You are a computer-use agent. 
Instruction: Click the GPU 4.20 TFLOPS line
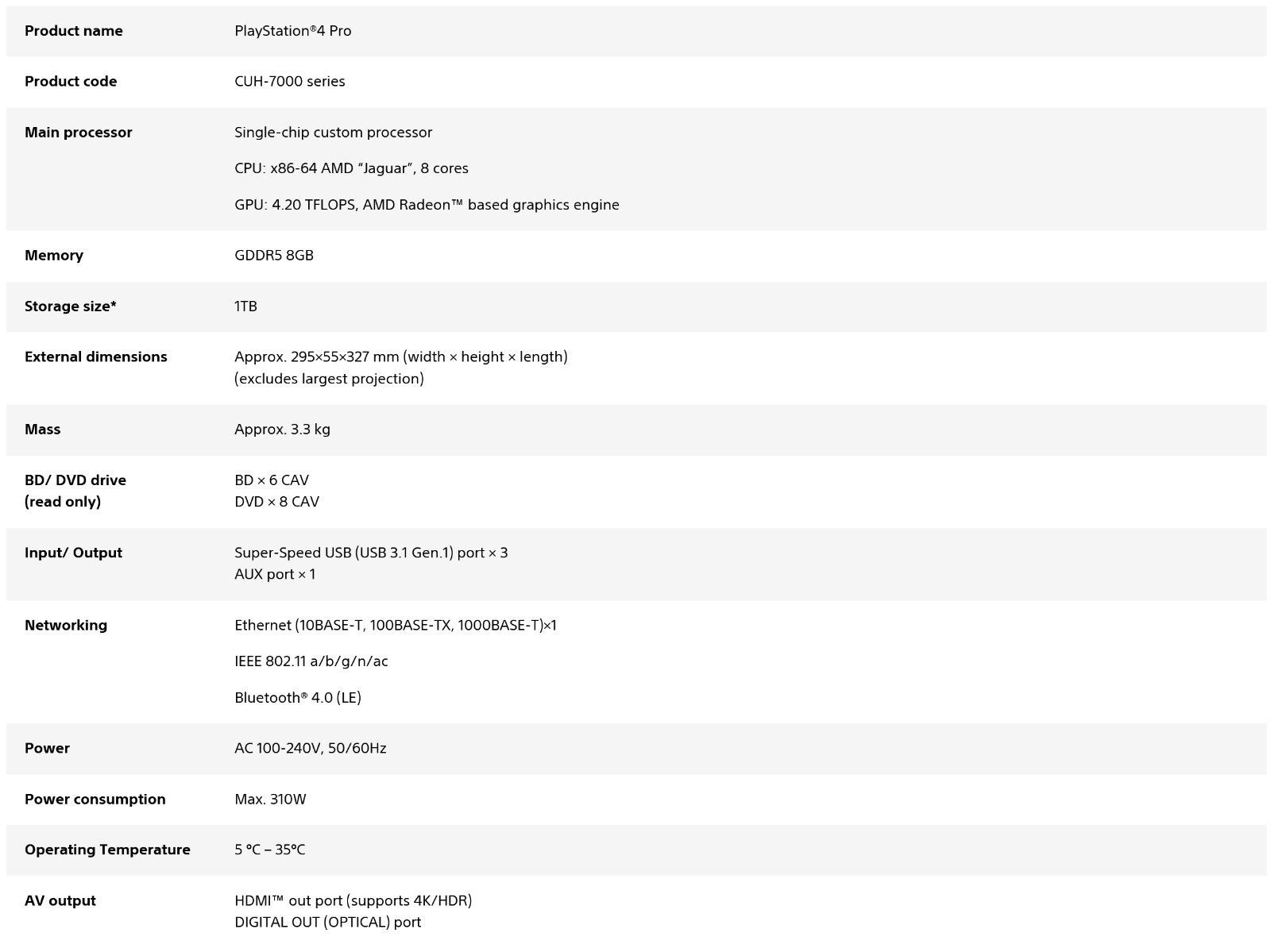tap(427, 205)
